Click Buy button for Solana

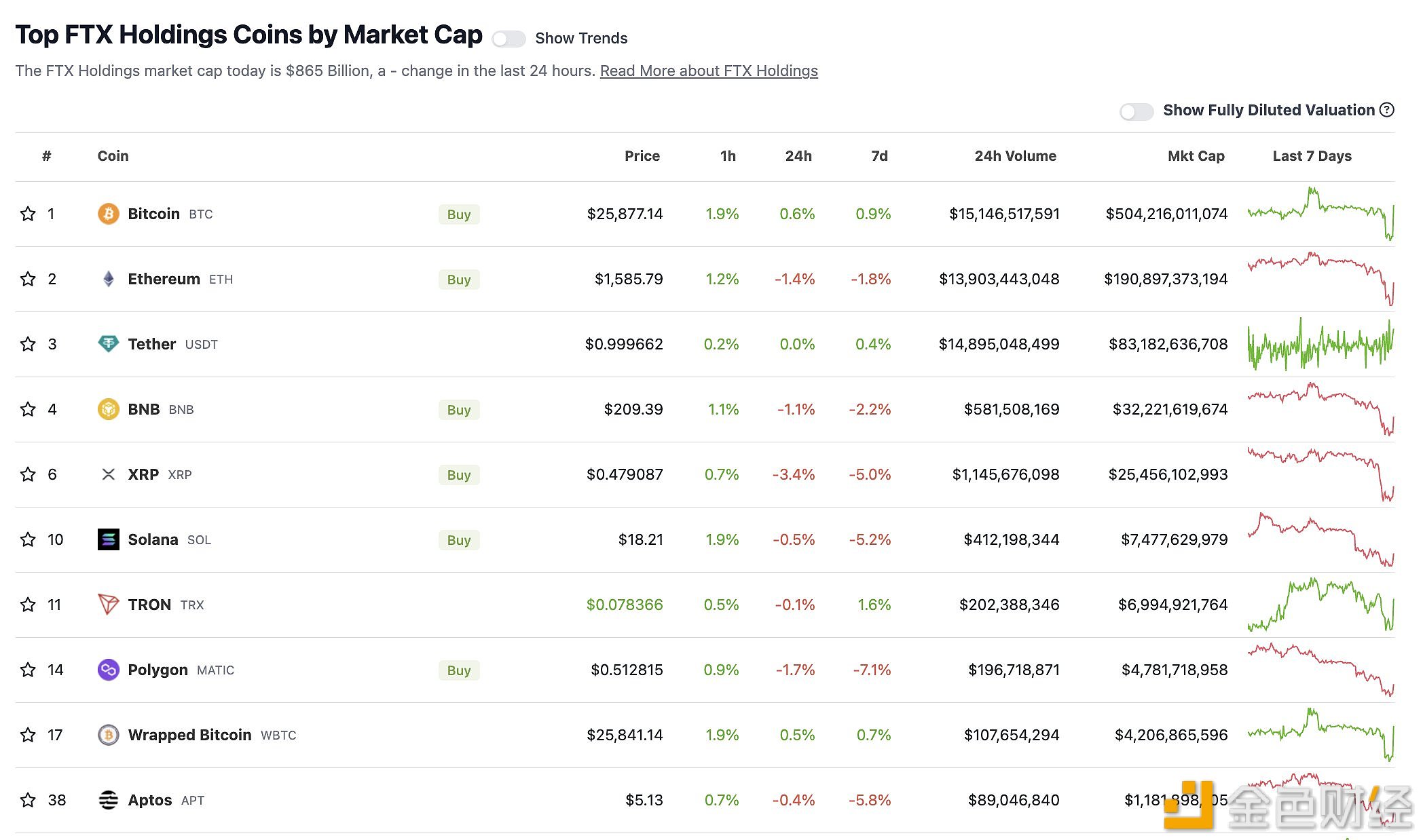pos(459,540)
